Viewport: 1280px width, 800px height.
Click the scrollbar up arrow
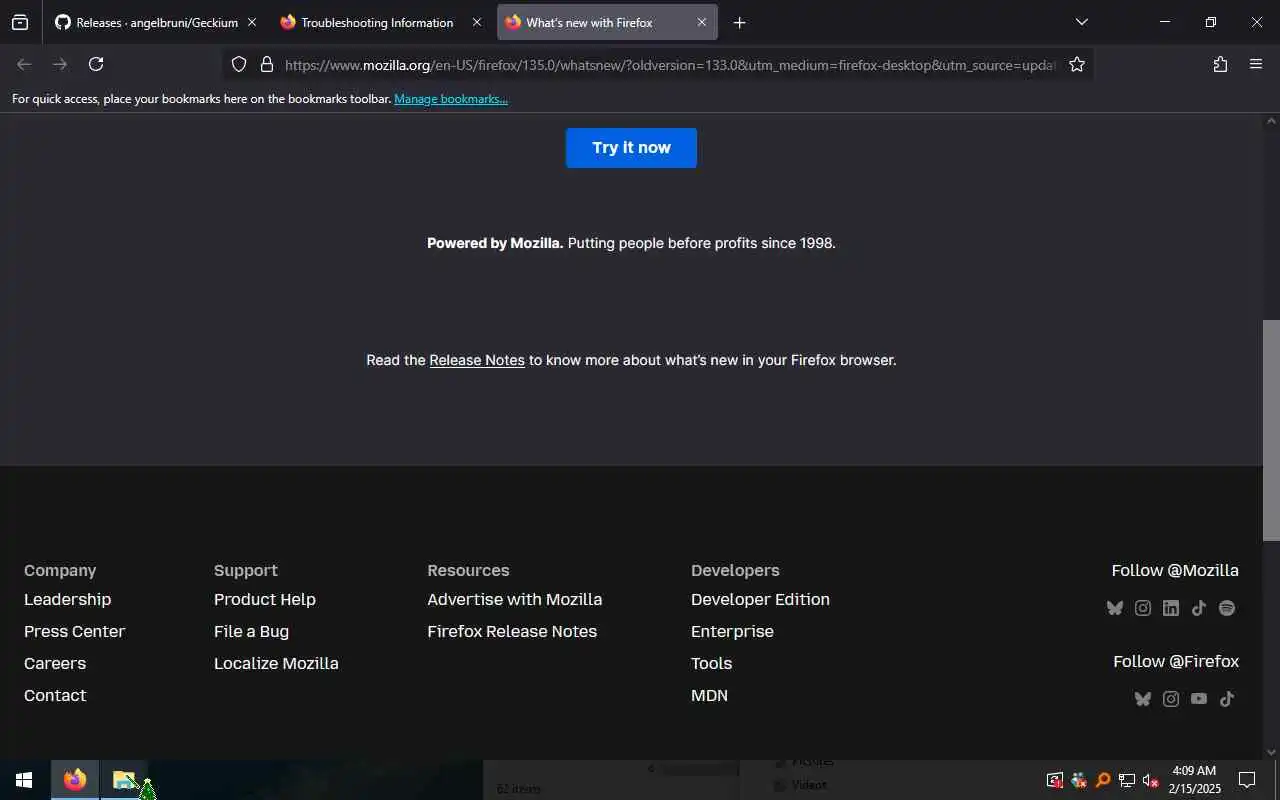point(1271,120)
